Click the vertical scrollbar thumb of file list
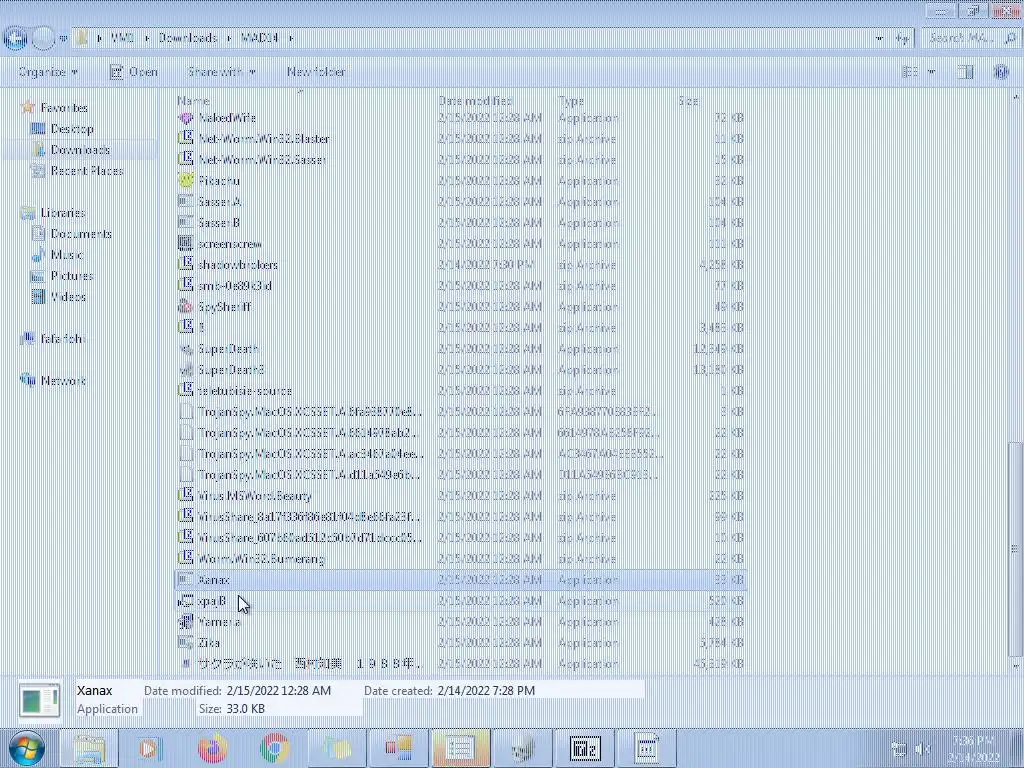Viewport: 1024px width, 768px height. [1015, 549]
